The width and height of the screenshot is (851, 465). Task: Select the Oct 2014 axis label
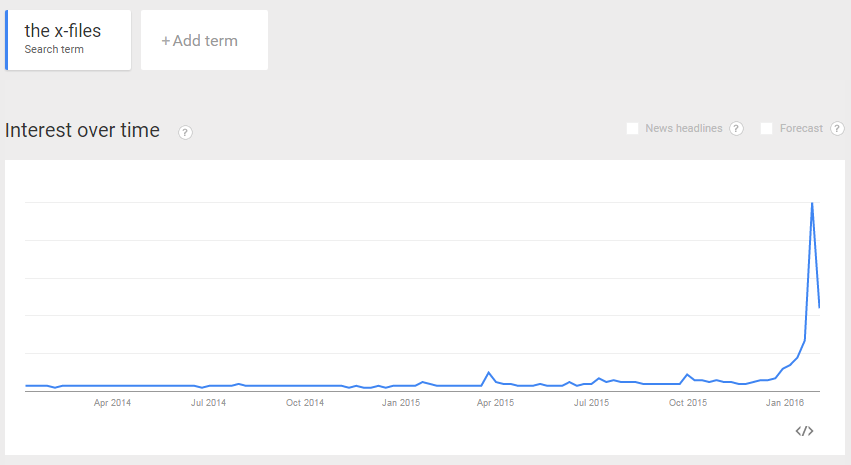pos(305,403)
